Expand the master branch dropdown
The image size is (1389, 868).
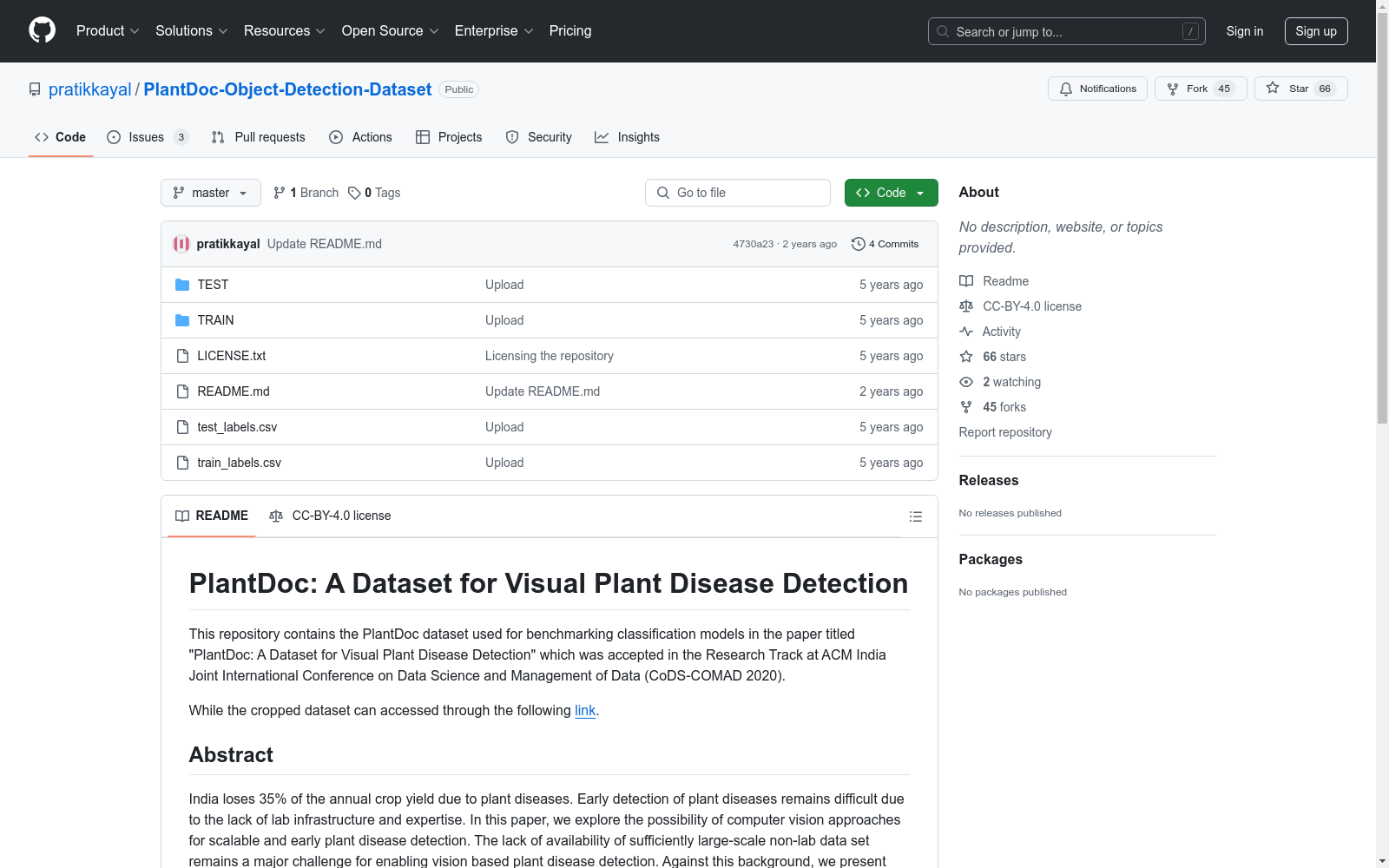tap(210, 193)
